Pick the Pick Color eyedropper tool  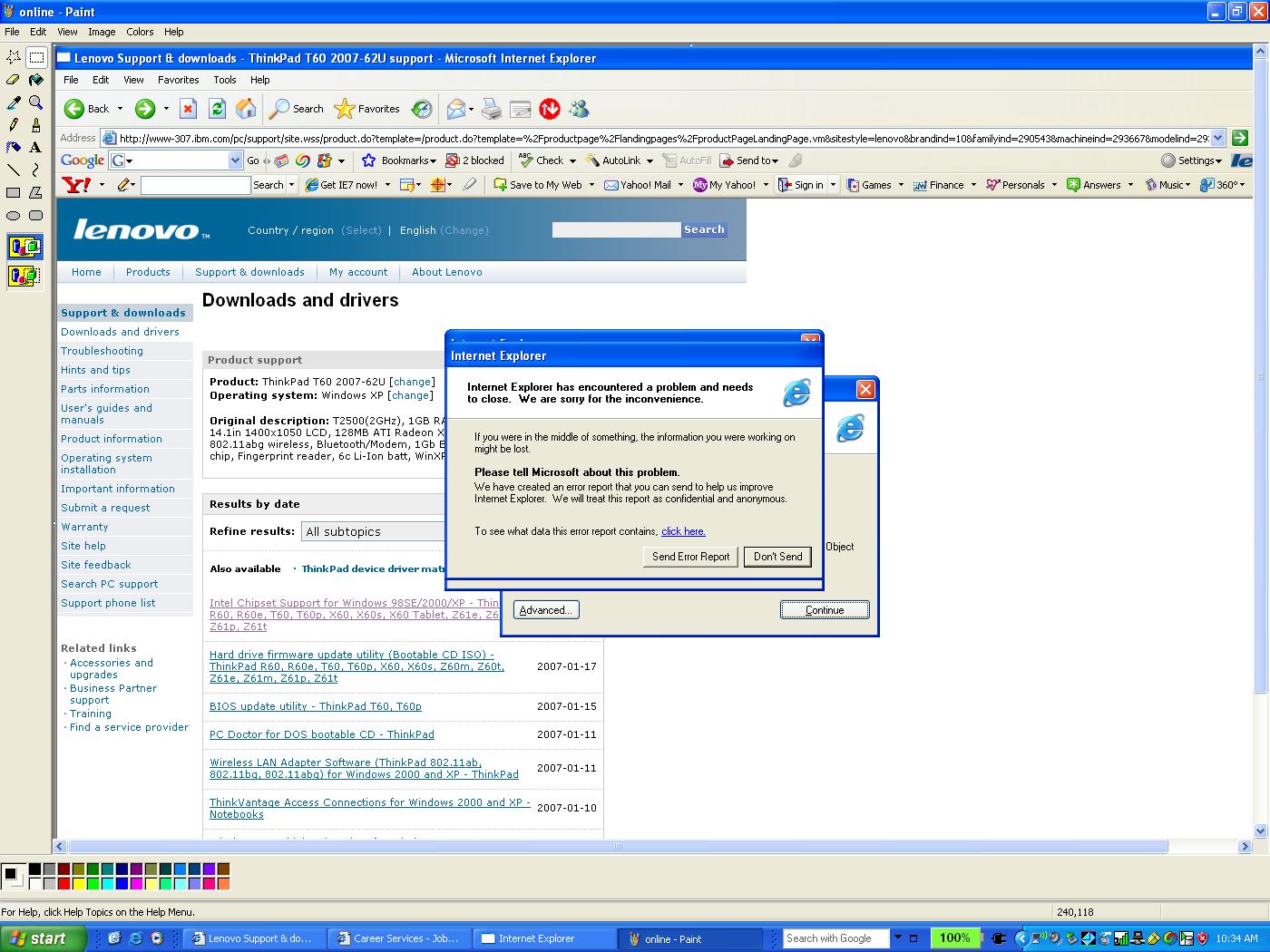tap(14, 102)
